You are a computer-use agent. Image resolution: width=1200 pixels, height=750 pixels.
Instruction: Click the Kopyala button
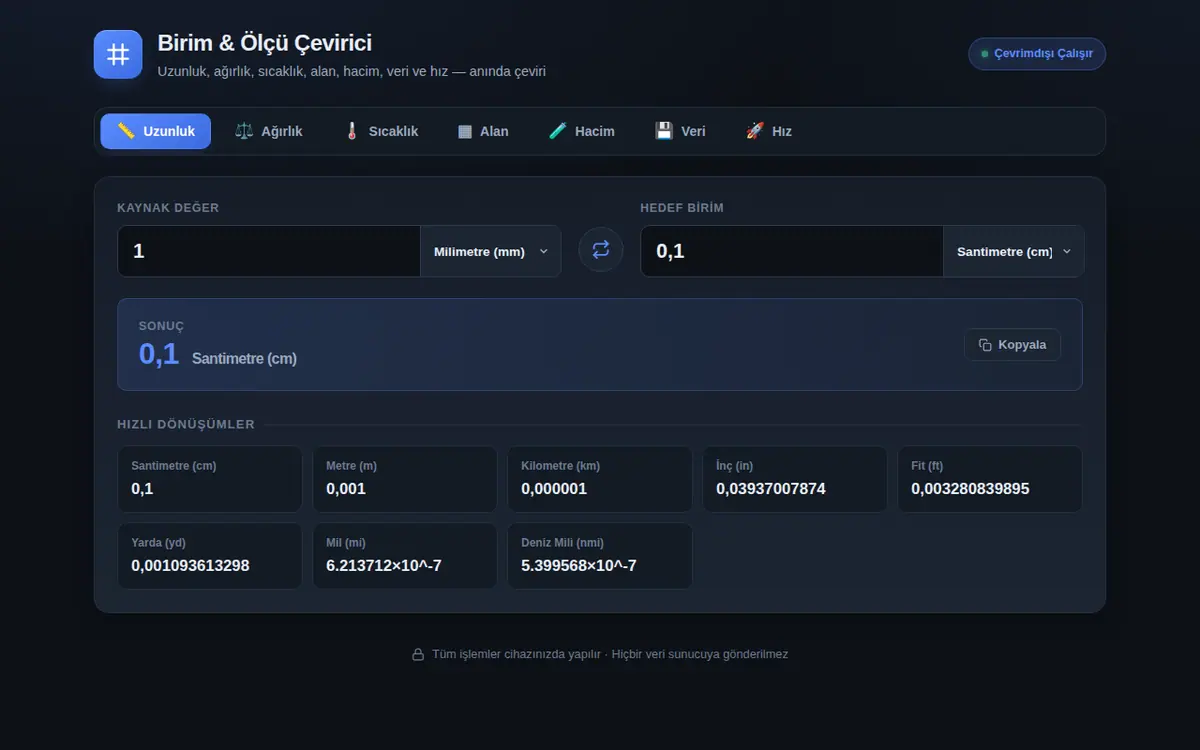tap(1012, 345)
